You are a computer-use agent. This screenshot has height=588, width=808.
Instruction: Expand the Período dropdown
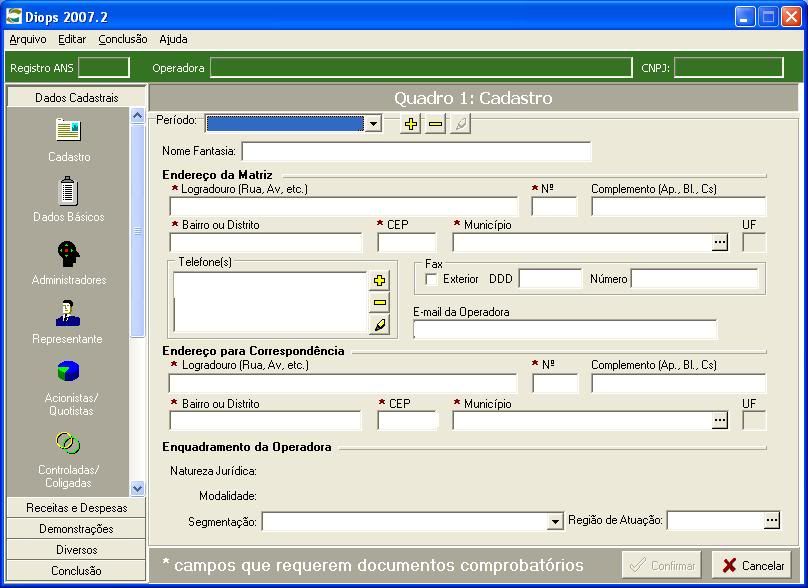tap(373, 124)
